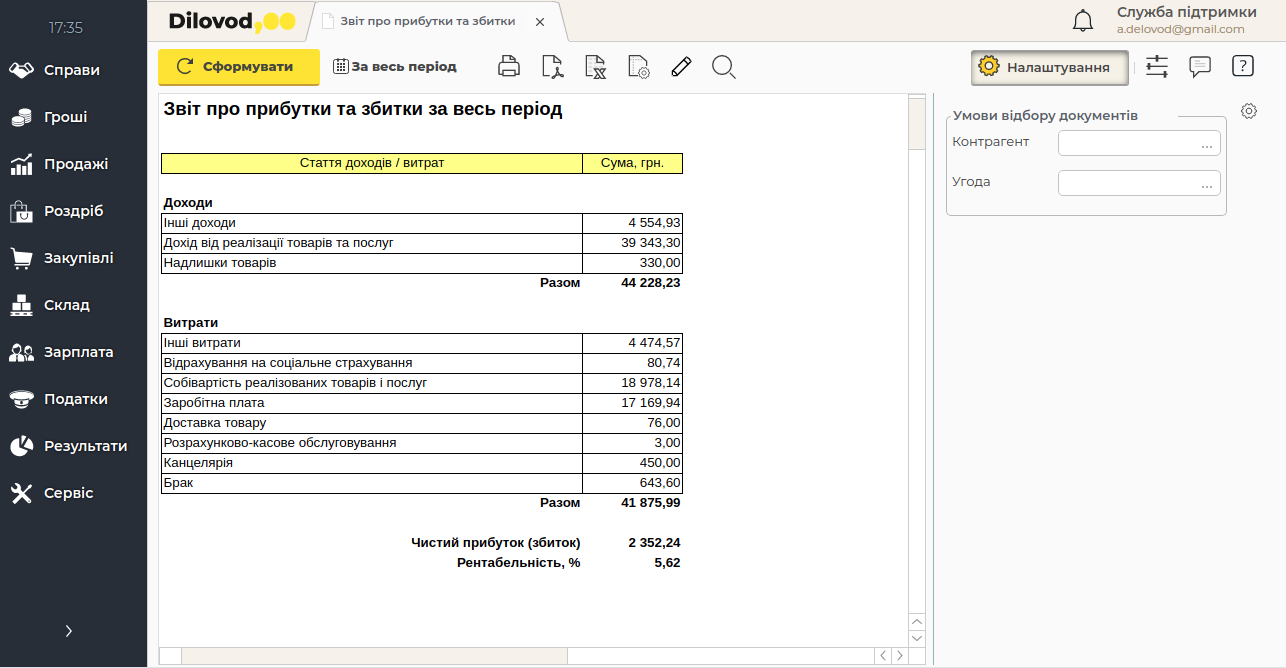This screenshot has width=1286, height=668.
Task: Open Угода selection ellipsis
Action: tap(1208, 185)
